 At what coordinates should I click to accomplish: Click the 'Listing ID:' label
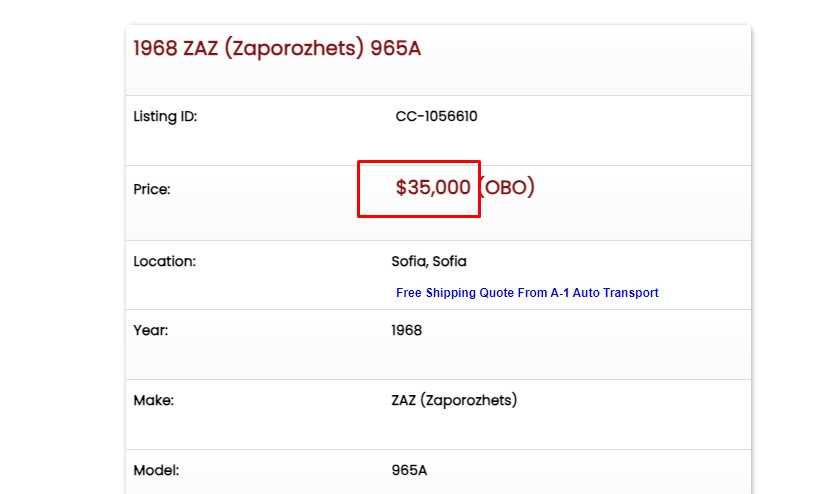[165, 116]
